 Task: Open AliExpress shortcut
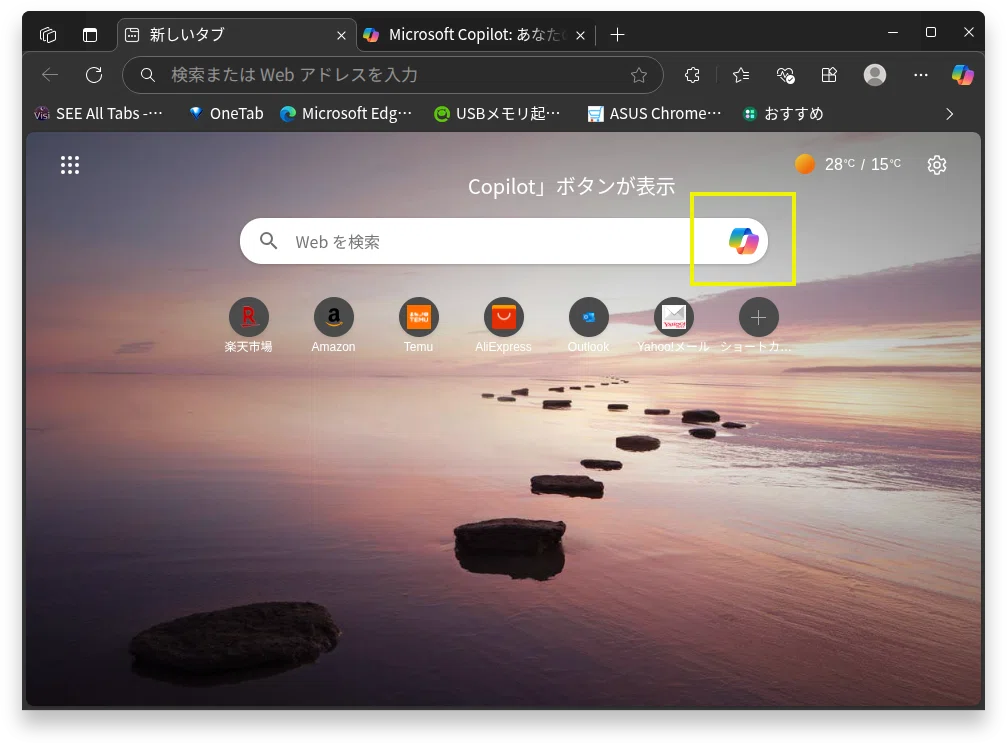point(504,325)
